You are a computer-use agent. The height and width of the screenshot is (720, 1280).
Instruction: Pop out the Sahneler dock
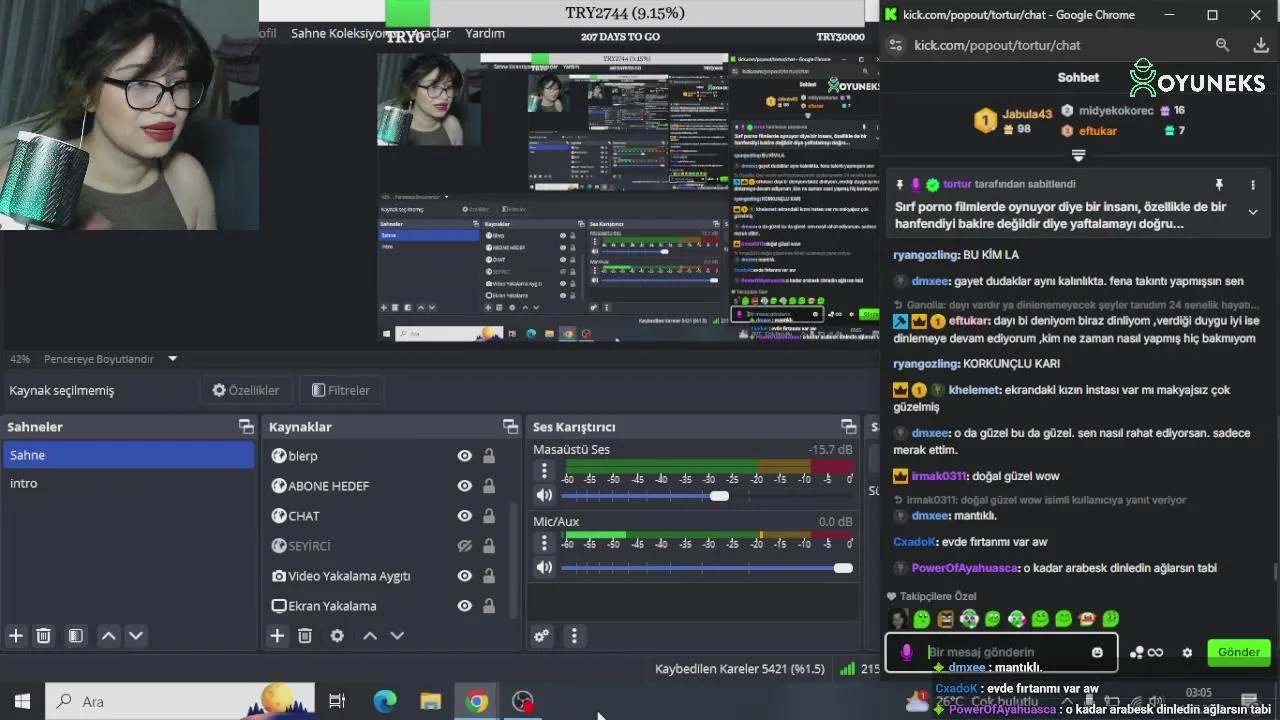tap(246, 427)
